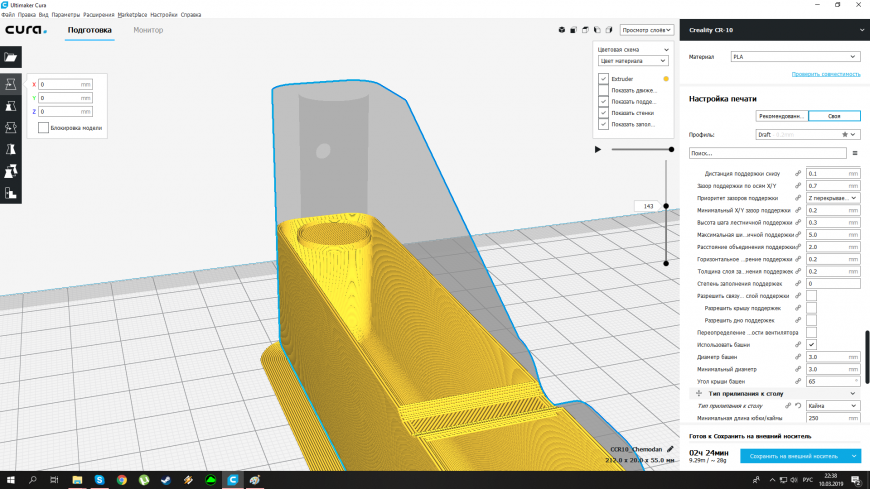Uncheck Использовать башни checkbox

click(811, 345)
